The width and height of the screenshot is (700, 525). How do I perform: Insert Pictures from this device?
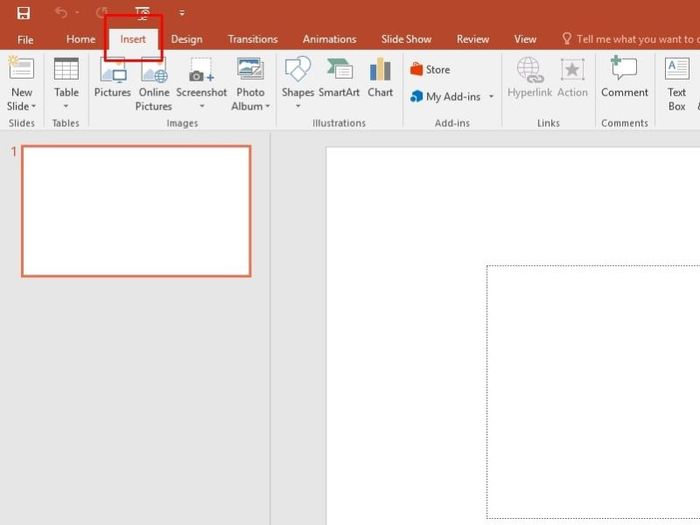112,78
